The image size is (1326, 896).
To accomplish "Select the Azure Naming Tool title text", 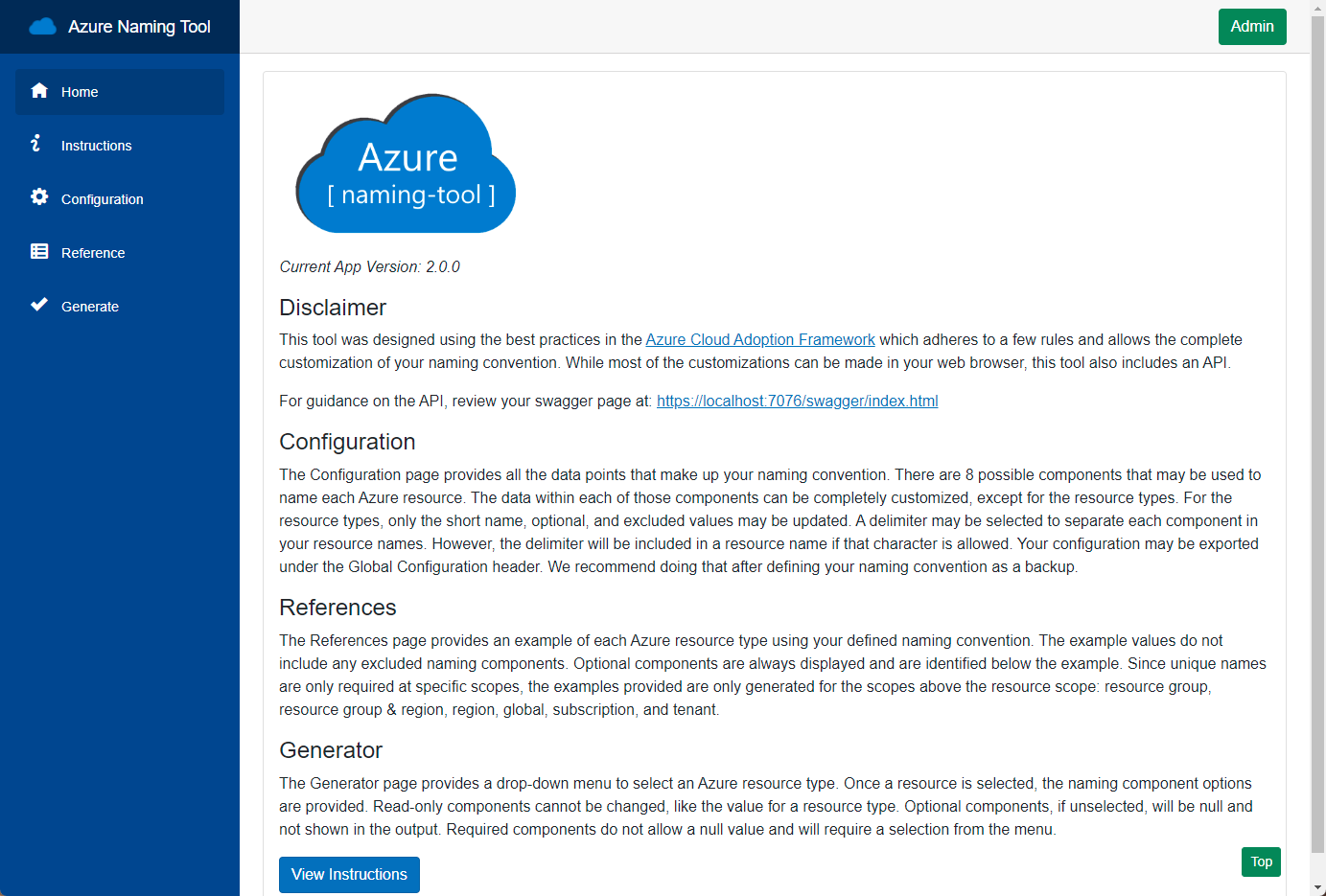I will (139, 27).
